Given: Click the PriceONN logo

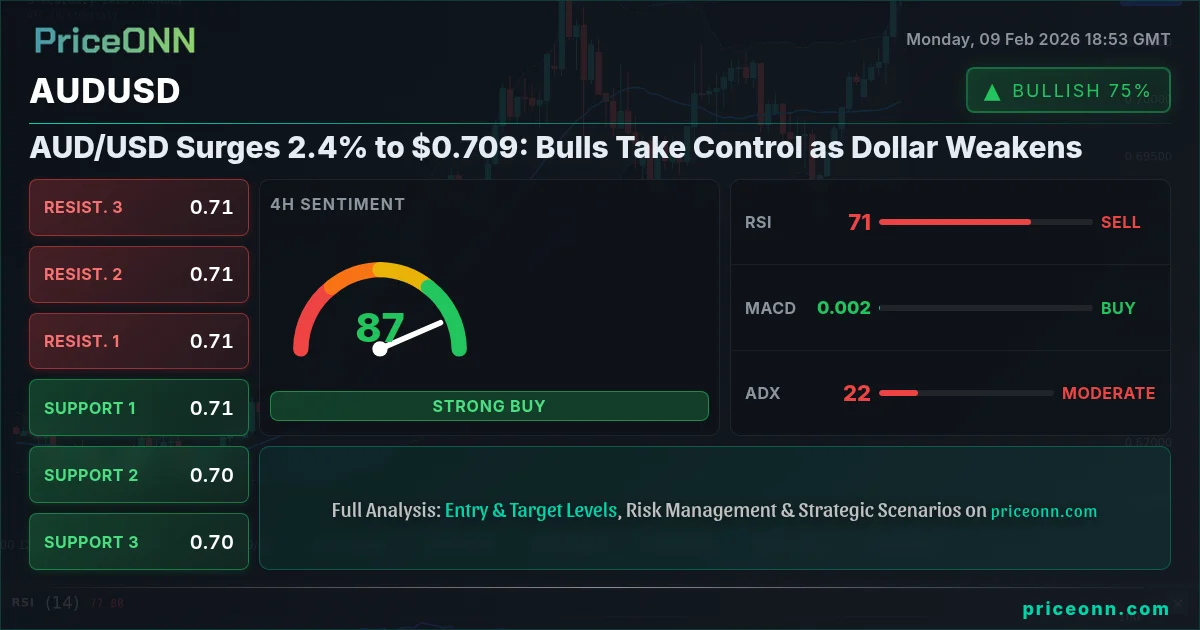Looking at the screenshot, I should (x=115, y=40).
